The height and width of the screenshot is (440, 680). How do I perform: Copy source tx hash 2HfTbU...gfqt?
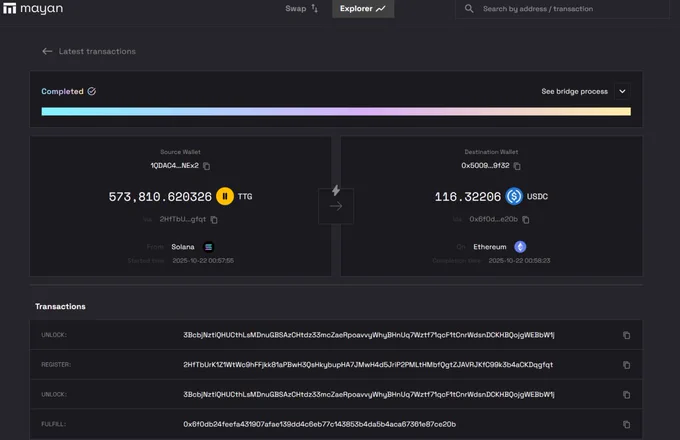[x=214, y=220]
